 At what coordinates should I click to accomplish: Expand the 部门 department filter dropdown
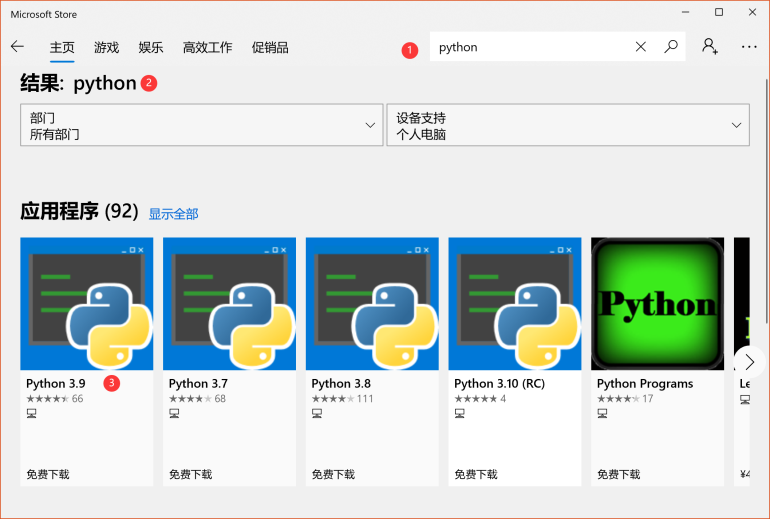[201, 125]
